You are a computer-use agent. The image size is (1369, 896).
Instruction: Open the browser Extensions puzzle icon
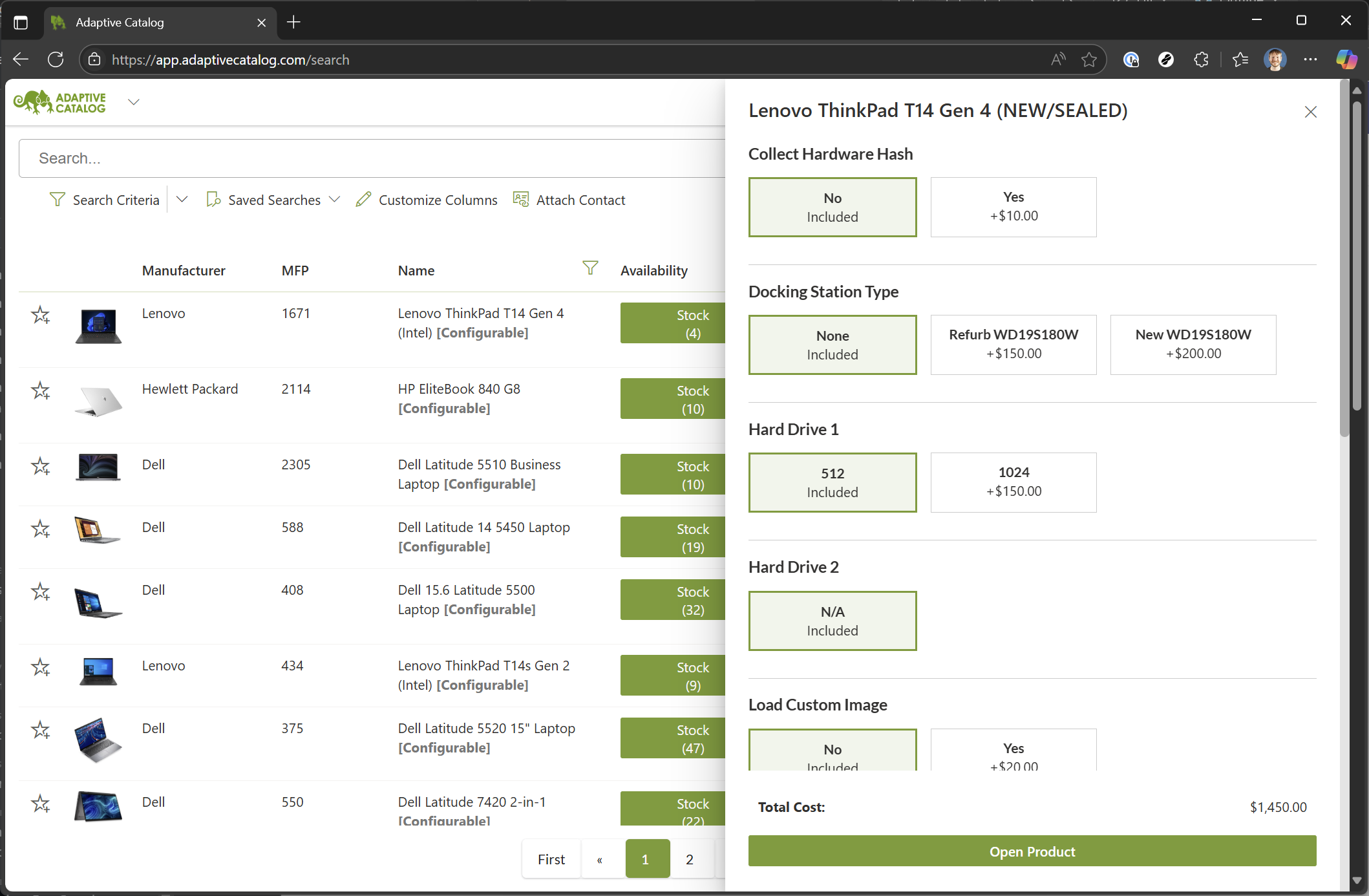[x=1201, y=59]
